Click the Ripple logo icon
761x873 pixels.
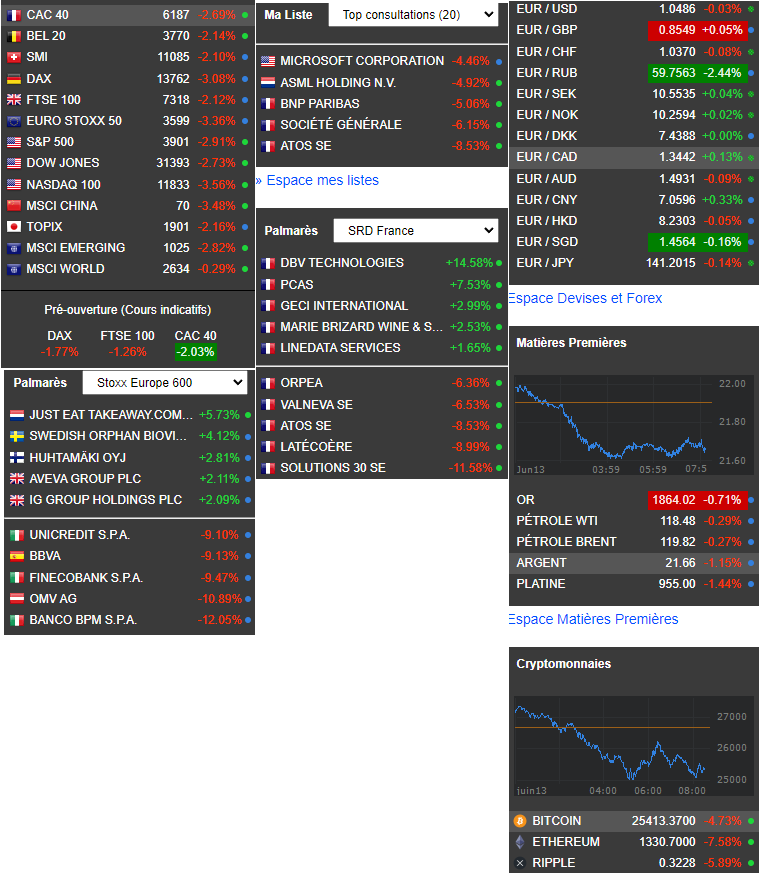[x=520, y=863]
